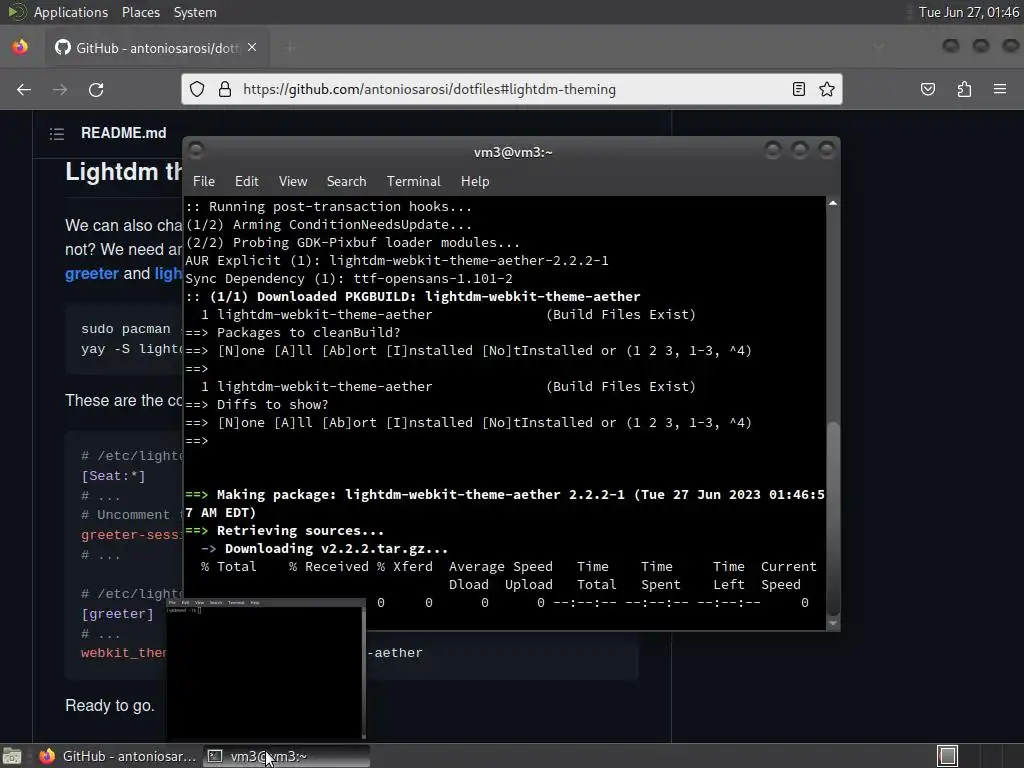Click the clock showing Tue Jun 27, 01:46
This screenshot has height=768, width=1024.
pyautogui.click(x=968, y=12)
